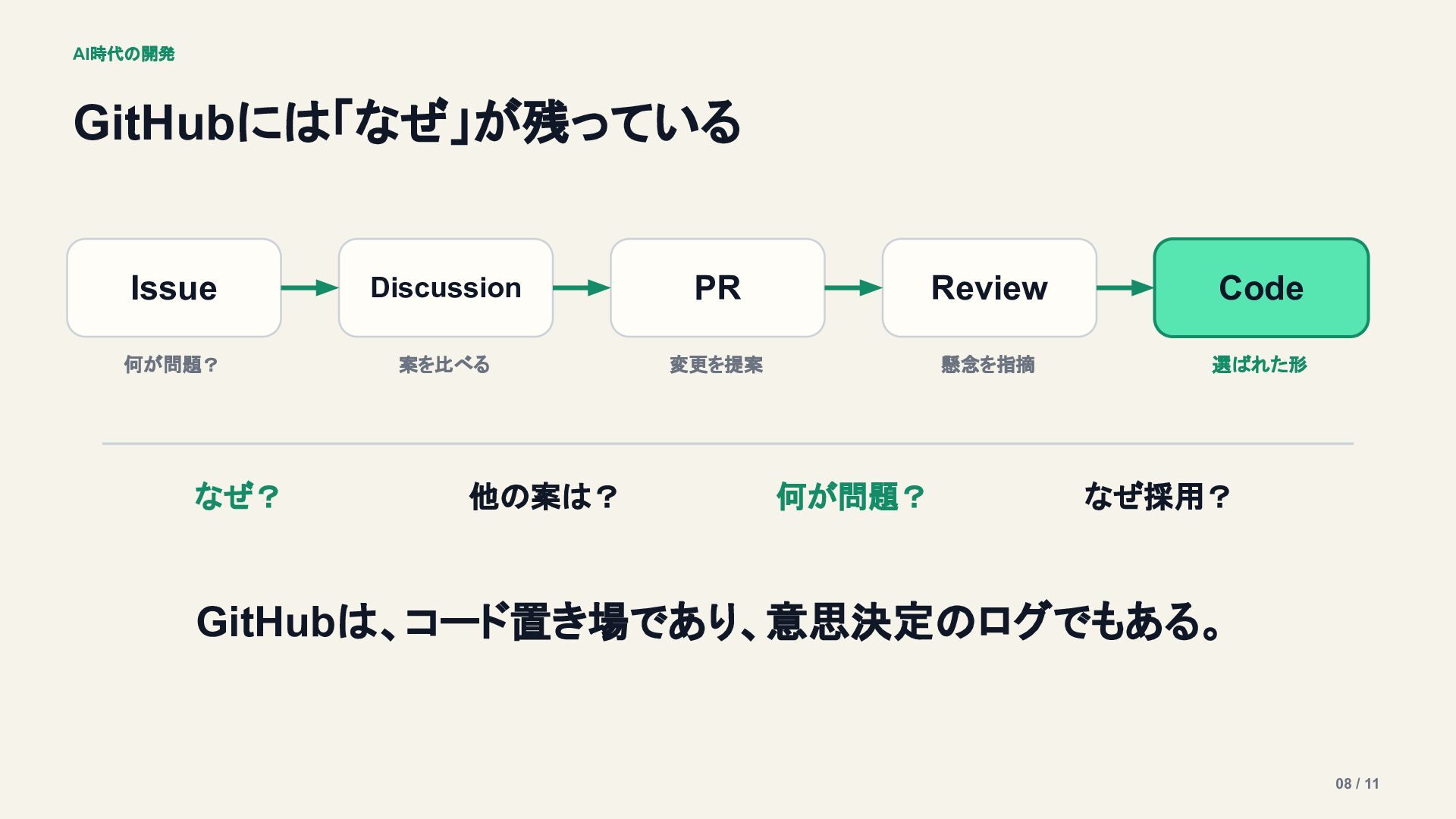Click the arrow between PR and Review
The width and height of the screenshot is (1456, 819).
853,287
